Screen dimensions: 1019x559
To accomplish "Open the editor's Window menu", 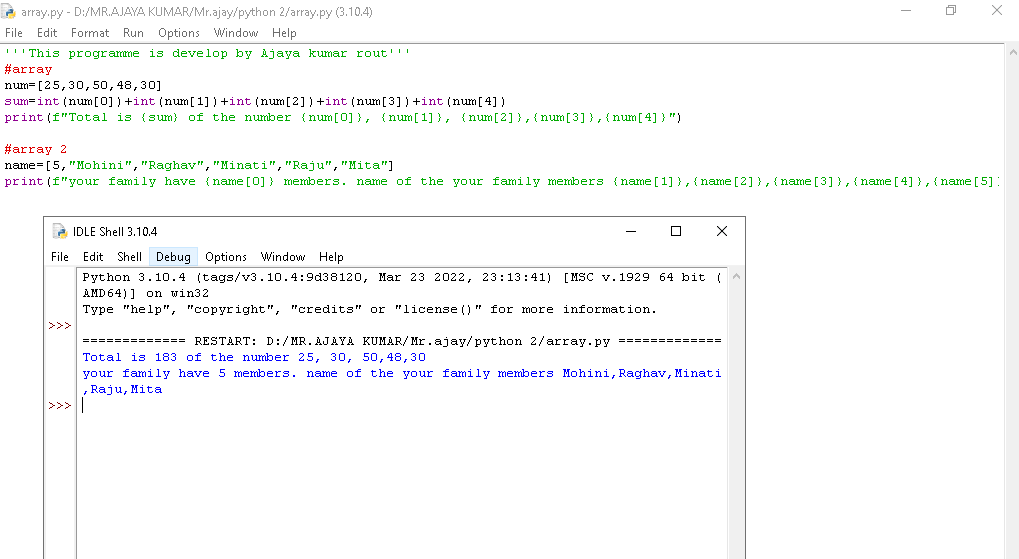I will click(x=235, y=33).
